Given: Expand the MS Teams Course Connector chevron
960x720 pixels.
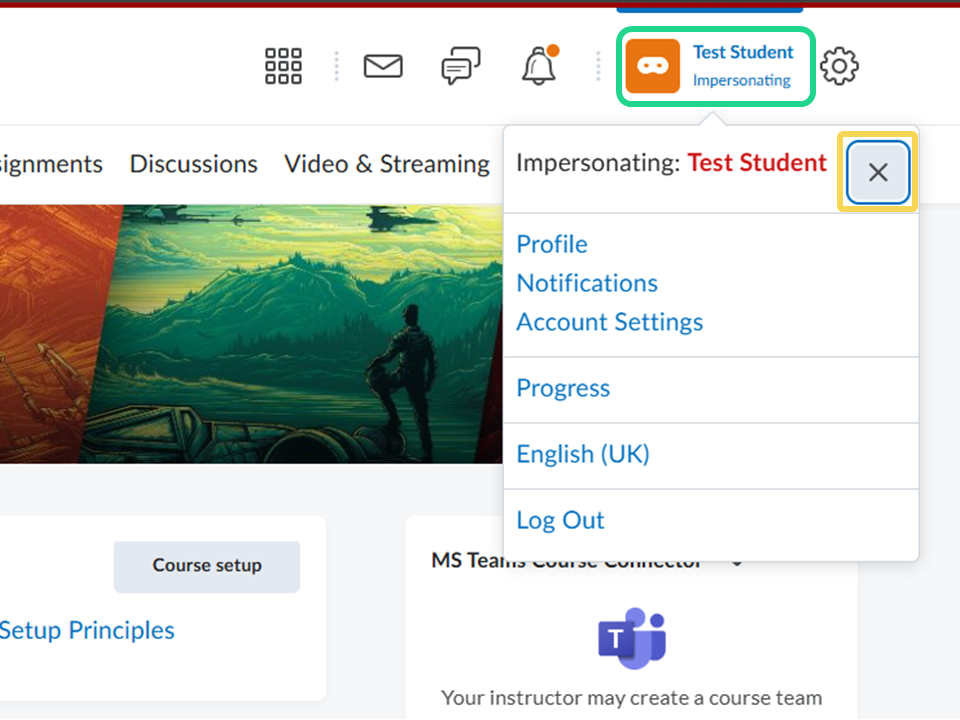Looking at the screenshot, I should tap(737, 563).
